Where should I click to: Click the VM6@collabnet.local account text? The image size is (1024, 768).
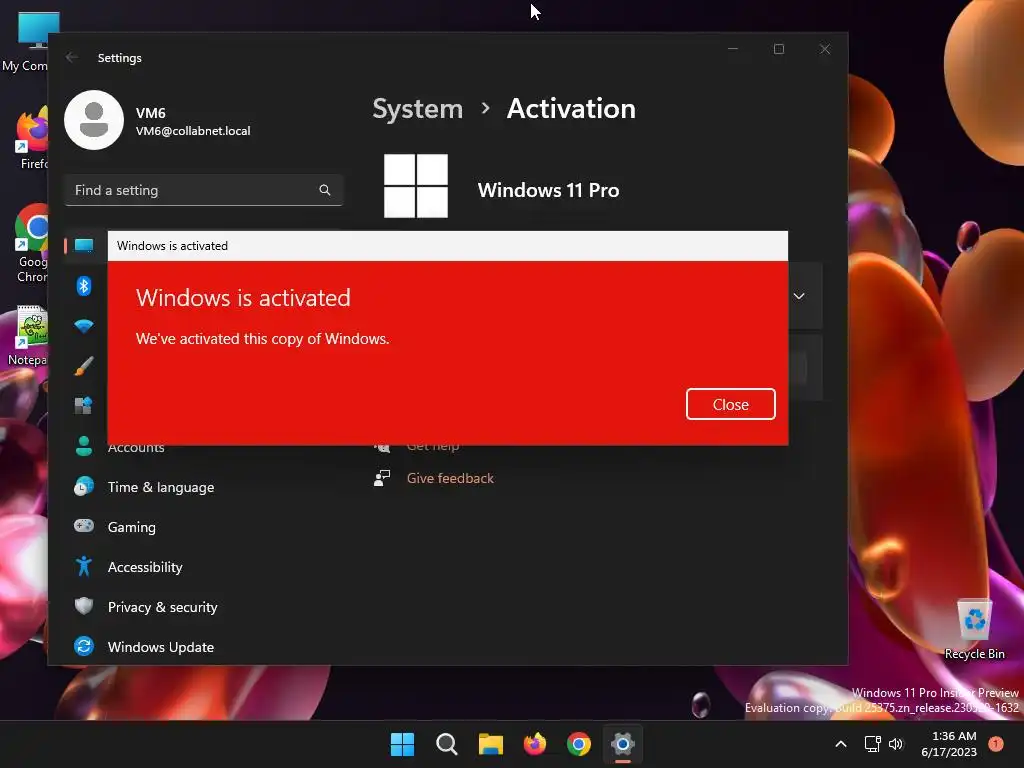[193, 131]
